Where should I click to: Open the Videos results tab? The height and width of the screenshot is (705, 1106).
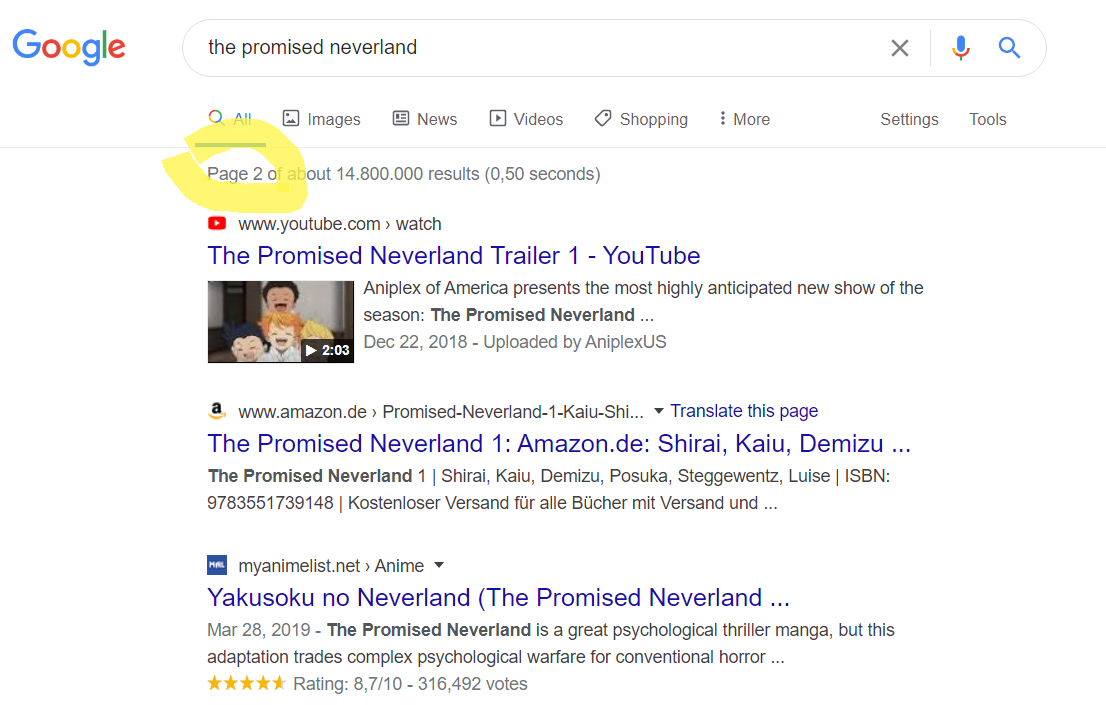(526, 119)
